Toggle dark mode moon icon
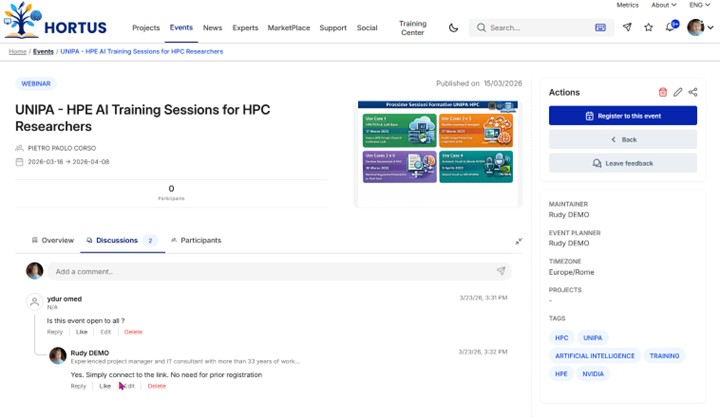 453,28
